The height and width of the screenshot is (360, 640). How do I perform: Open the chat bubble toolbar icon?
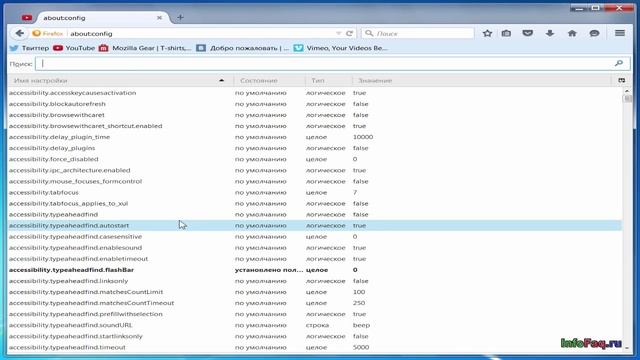point(594,33)
